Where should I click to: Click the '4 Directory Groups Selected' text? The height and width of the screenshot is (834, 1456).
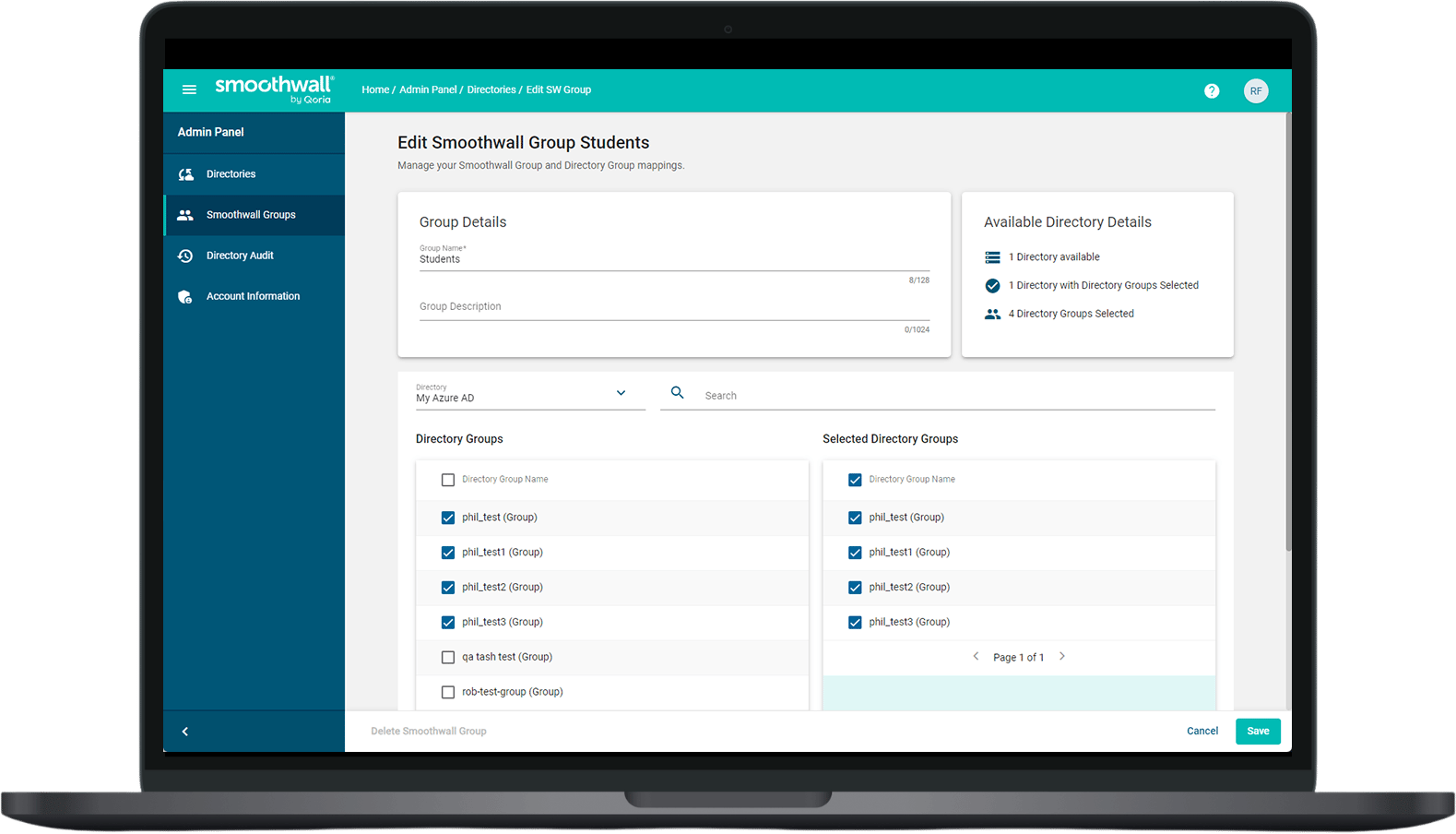[x=1071, y=315]
